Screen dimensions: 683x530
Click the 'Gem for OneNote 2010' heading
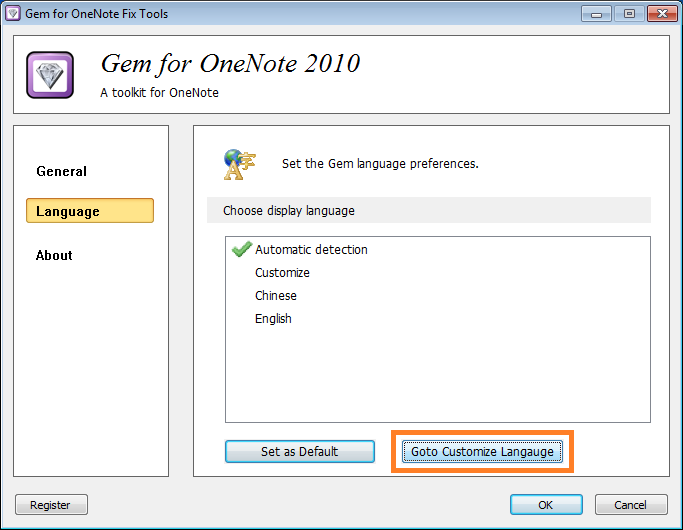[230, 64]
